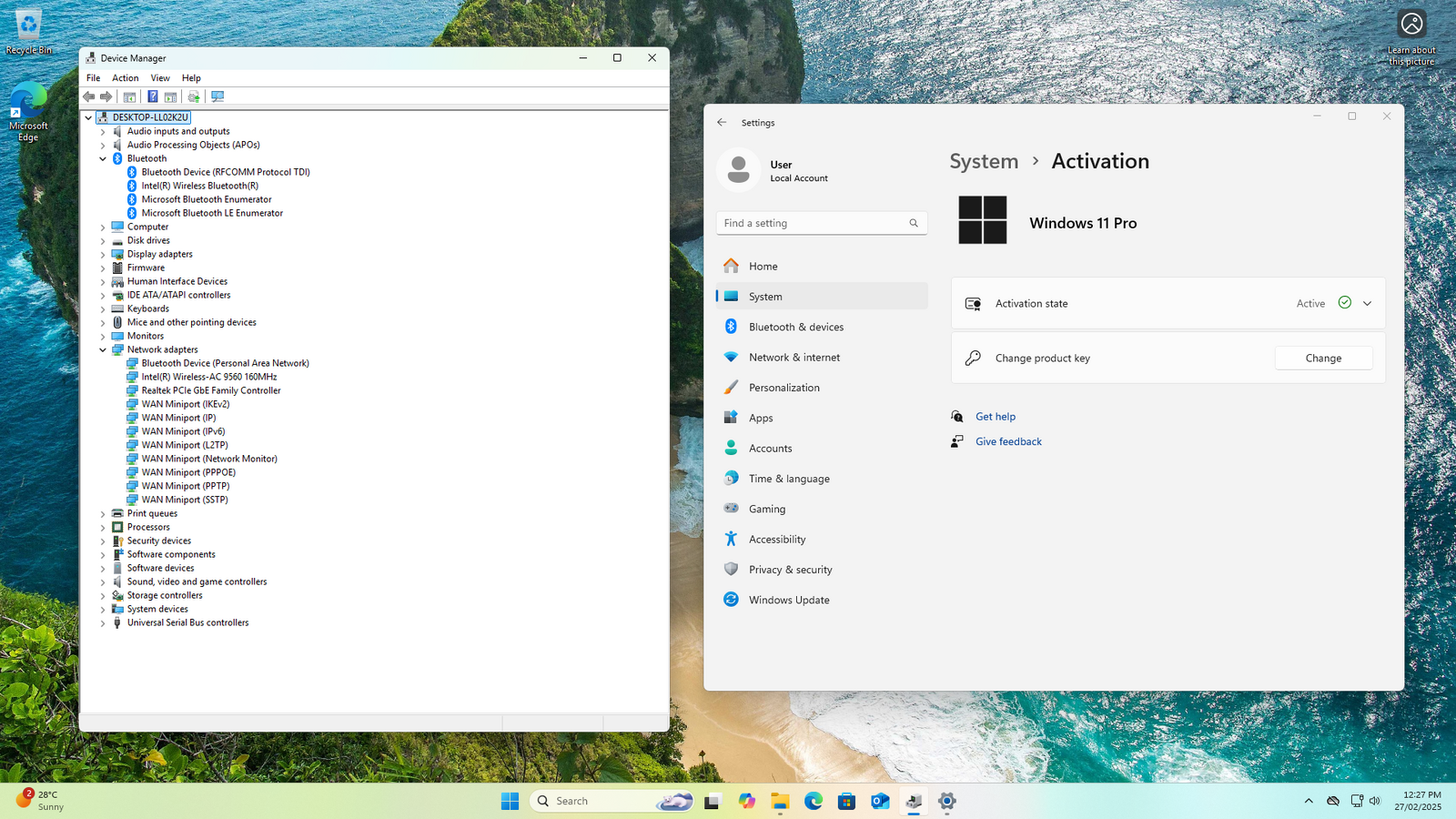Open Windows Update in Settings sidebar
This screenshot has height=819, width=1456.
pos(822,600)
